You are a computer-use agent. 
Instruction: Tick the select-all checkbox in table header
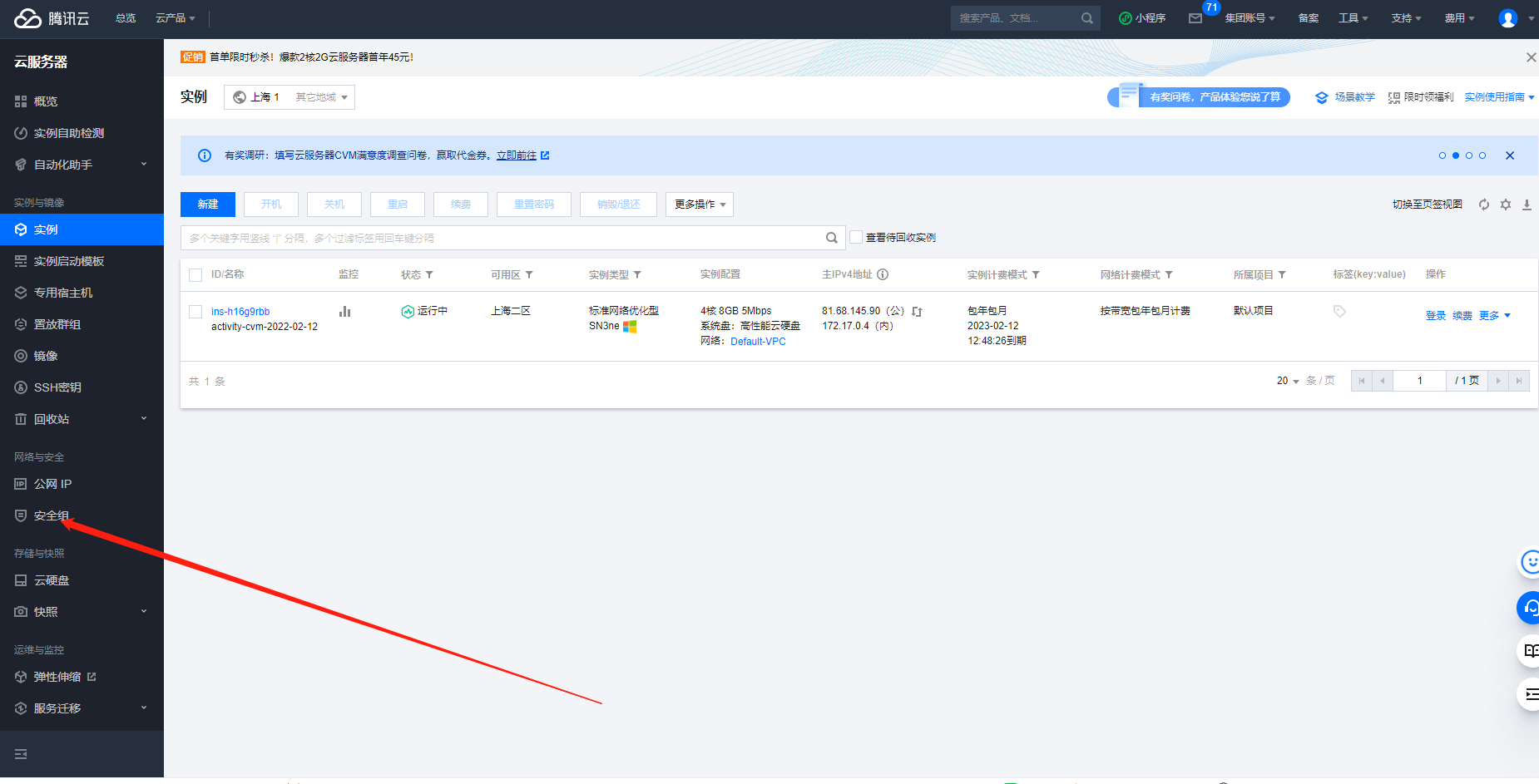(195, 275)
